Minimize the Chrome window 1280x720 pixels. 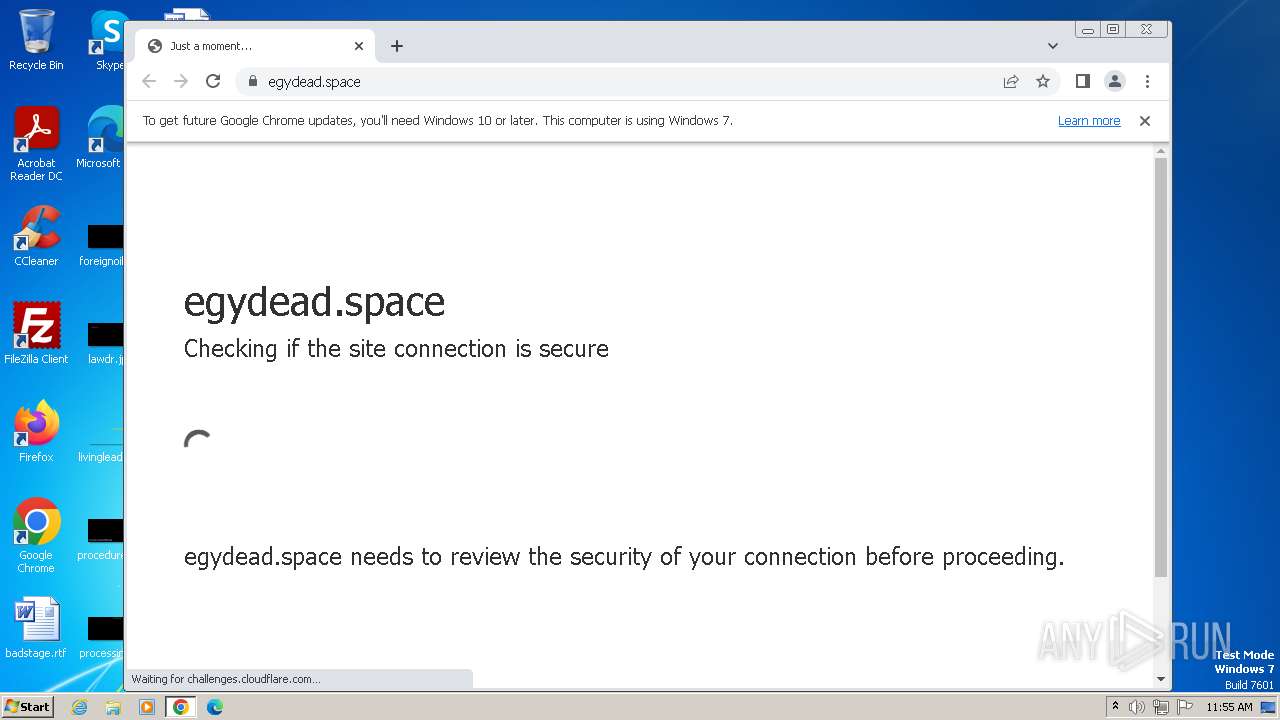pyautogui.click(x=1088, y=30)
